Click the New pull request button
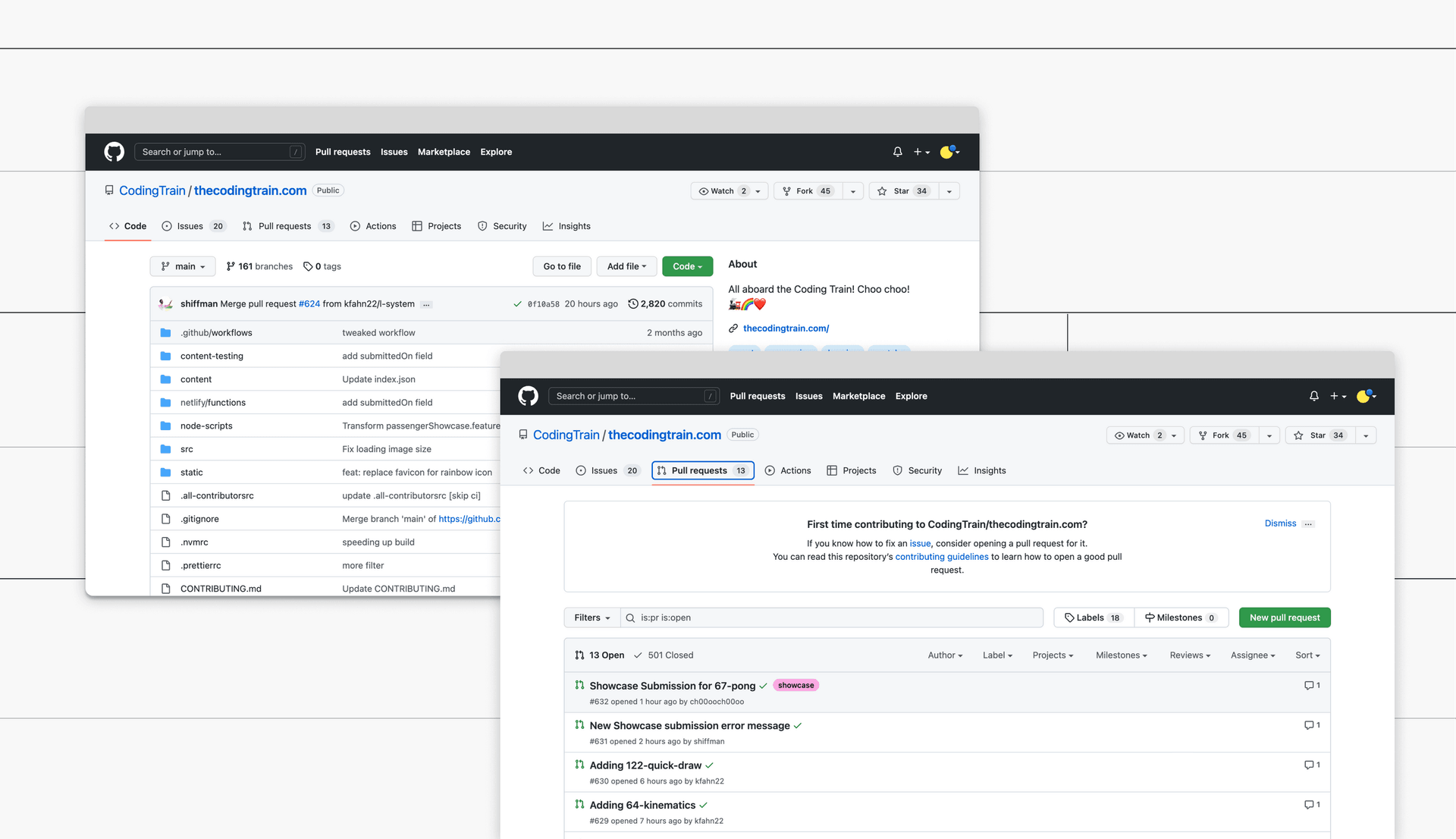This screenshot has height=839, width=1456. [x=1285, y=617]
